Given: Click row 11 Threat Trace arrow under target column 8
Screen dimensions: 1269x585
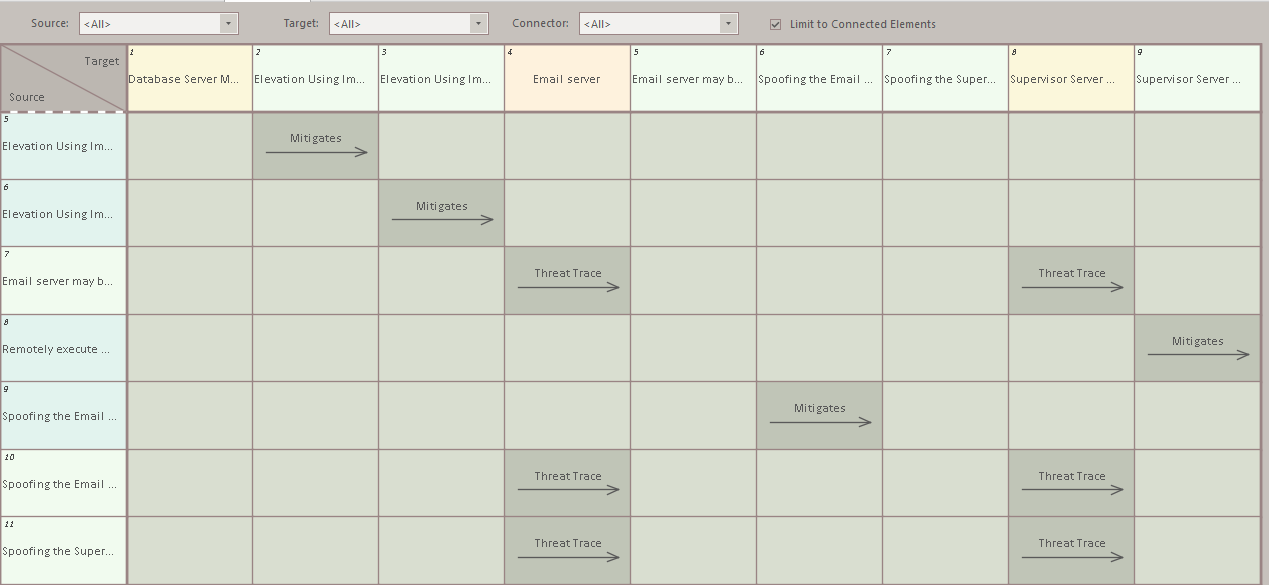Looking at the screenshot, I should (x=1071, y=557).
